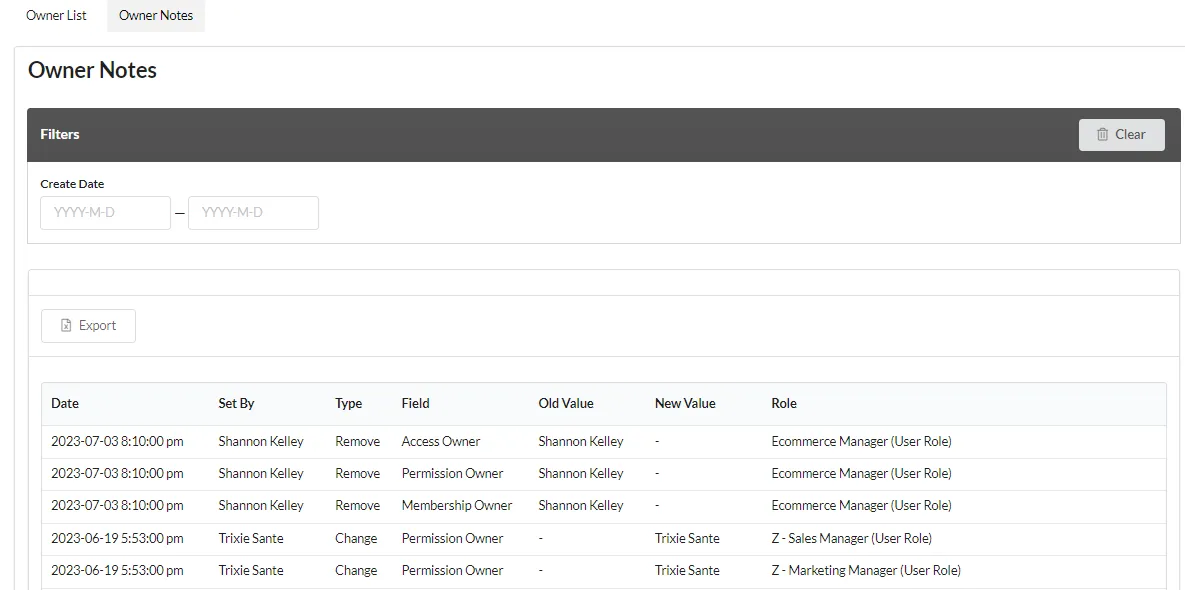The height and width of the screenshot is (590, 1185).
Task: Sort by the Date column header
Action: (x=65, y=403)
